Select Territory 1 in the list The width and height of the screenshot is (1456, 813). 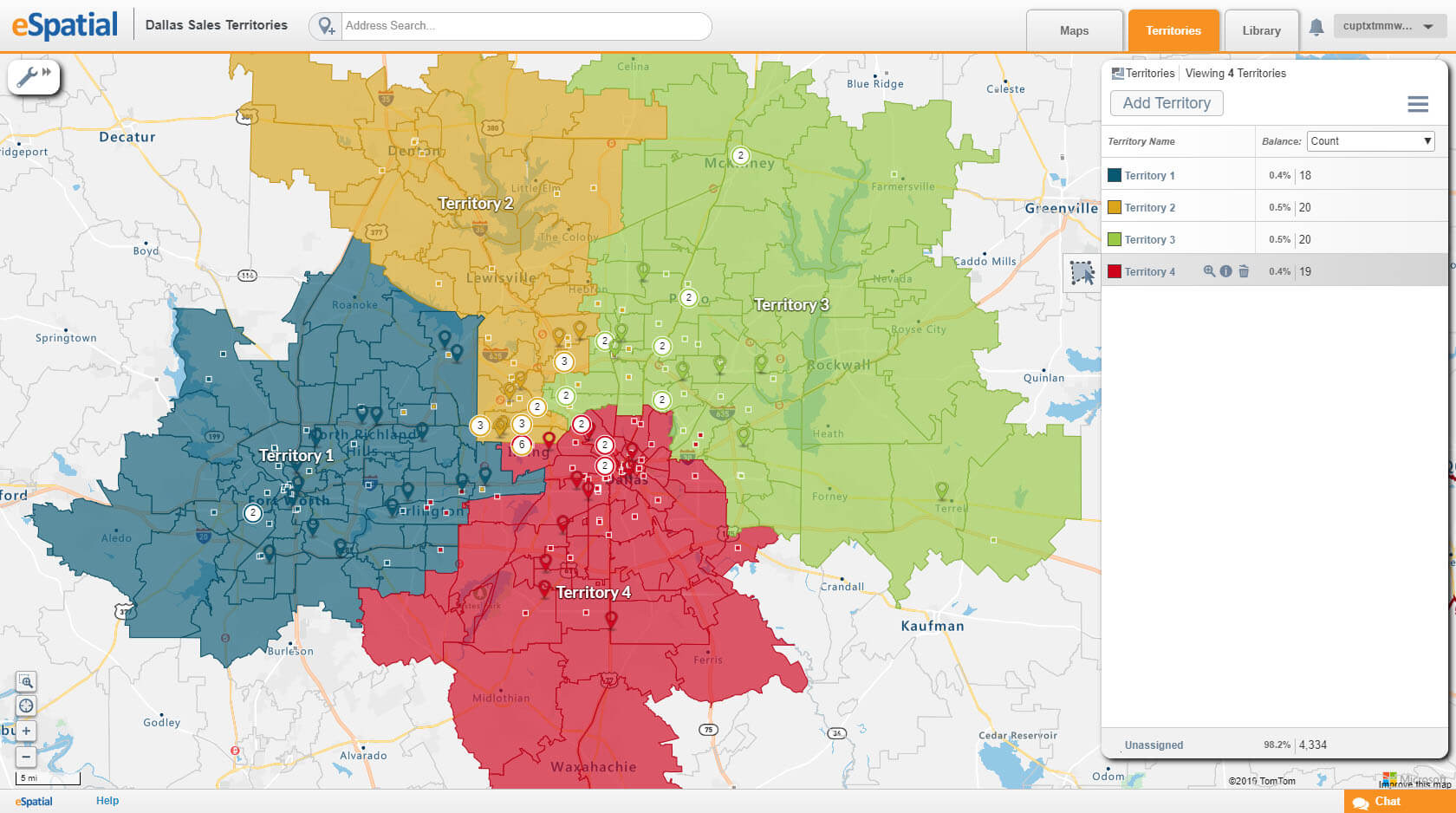pos(1149,176)
